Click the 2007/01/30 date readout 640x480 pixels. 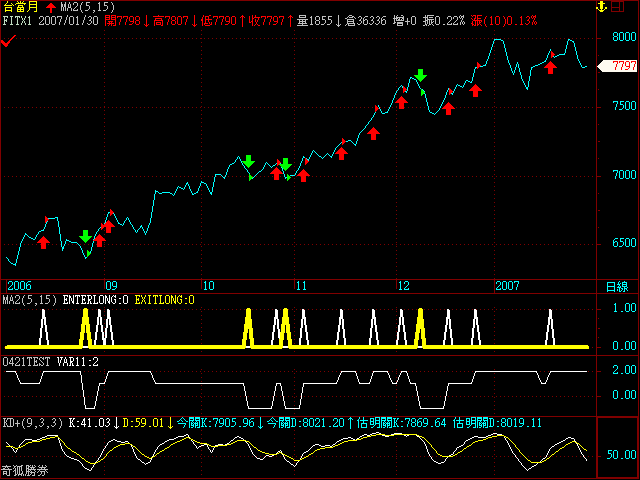[x=69, y=20]
